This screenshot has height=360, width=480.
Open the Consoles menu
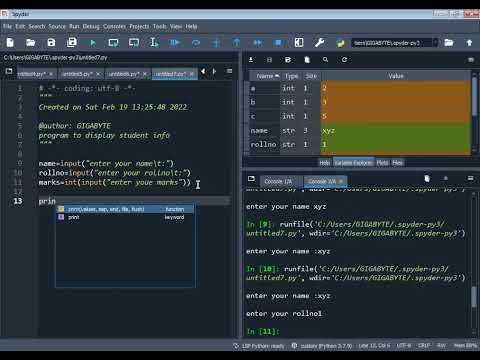click(x=114, y=26)
